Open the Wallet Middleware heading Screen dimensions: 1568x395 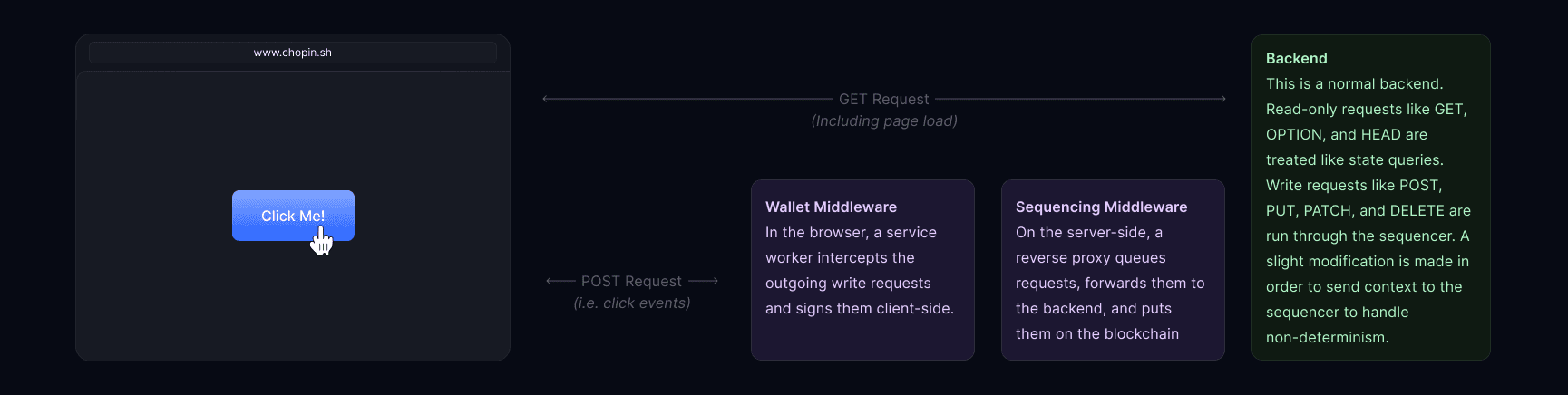click(x=831, y=207)
